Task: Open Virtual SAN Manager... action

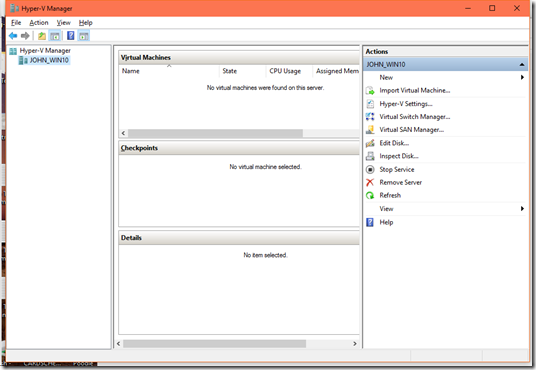Action: 412,130
